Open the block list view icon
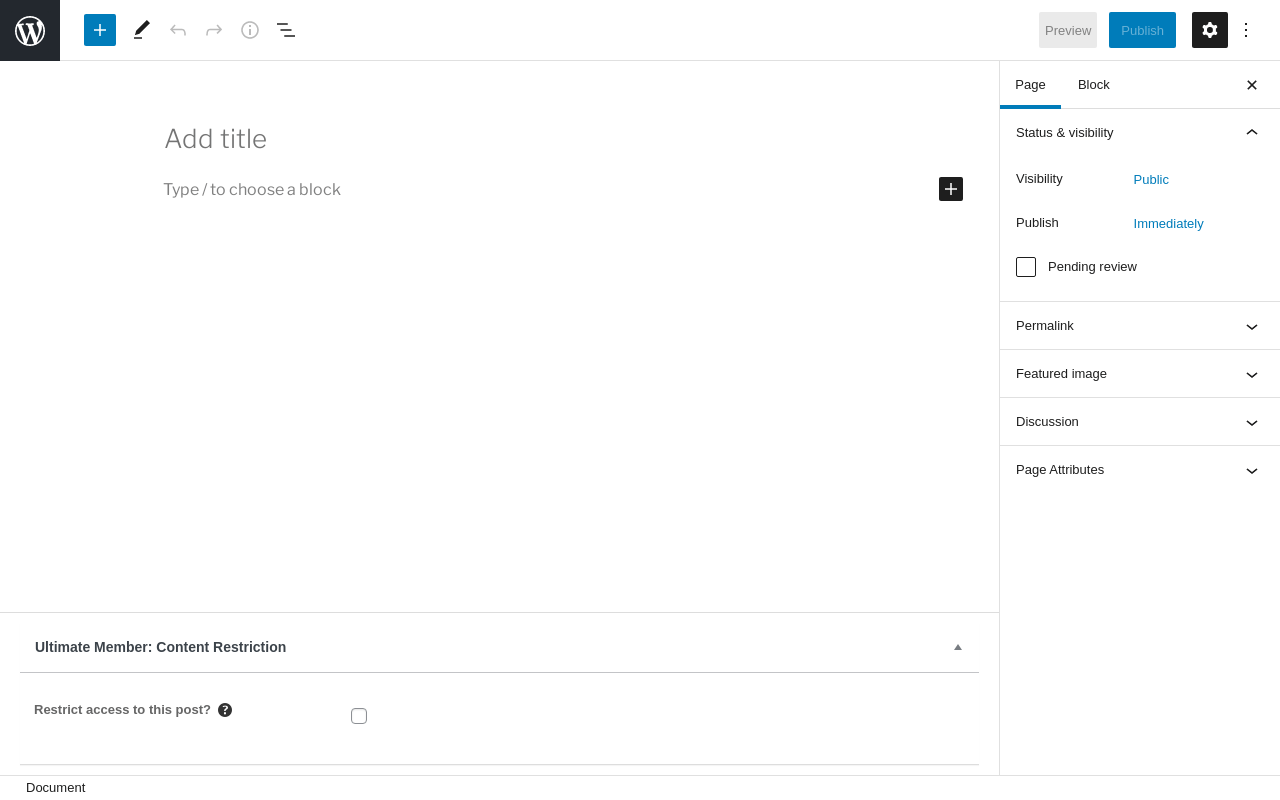The width and height of the screenshot is (1280, 800). tap(286, 30)
